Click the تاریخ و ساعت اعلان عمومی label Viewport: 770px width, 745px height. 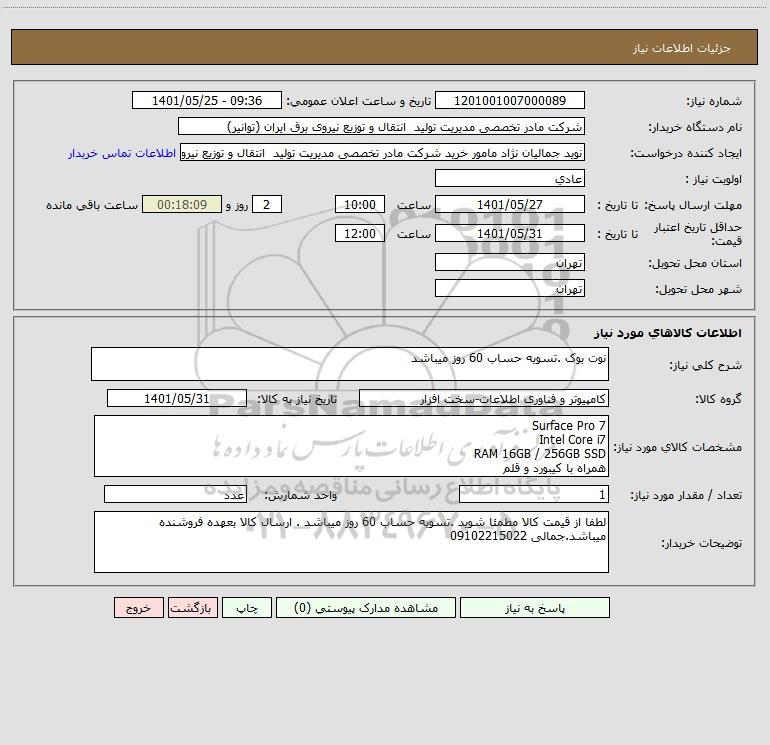pyautogui.click(x=358, y=101)
